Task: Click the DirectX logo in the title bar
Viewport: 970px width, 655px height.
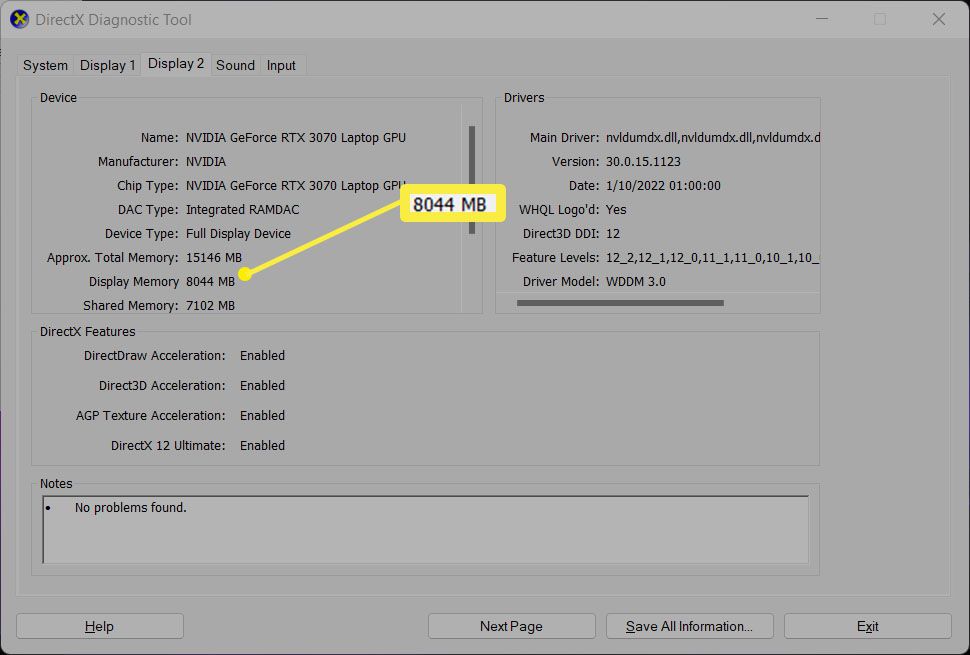Action: [x=19, y=19]
